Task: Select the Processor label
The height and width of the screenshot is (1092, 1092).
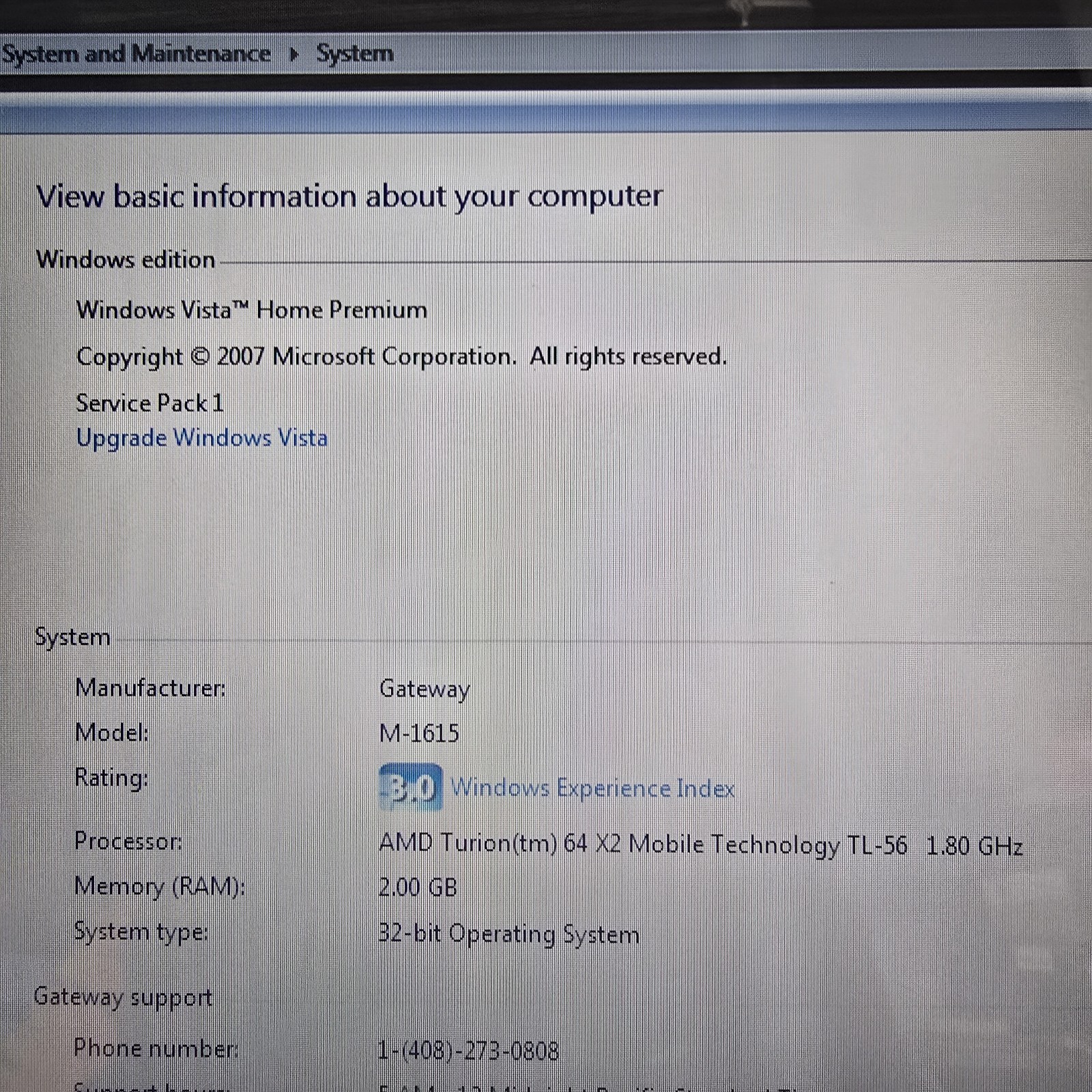Action: pyautogui.click(x=128, y=841)
